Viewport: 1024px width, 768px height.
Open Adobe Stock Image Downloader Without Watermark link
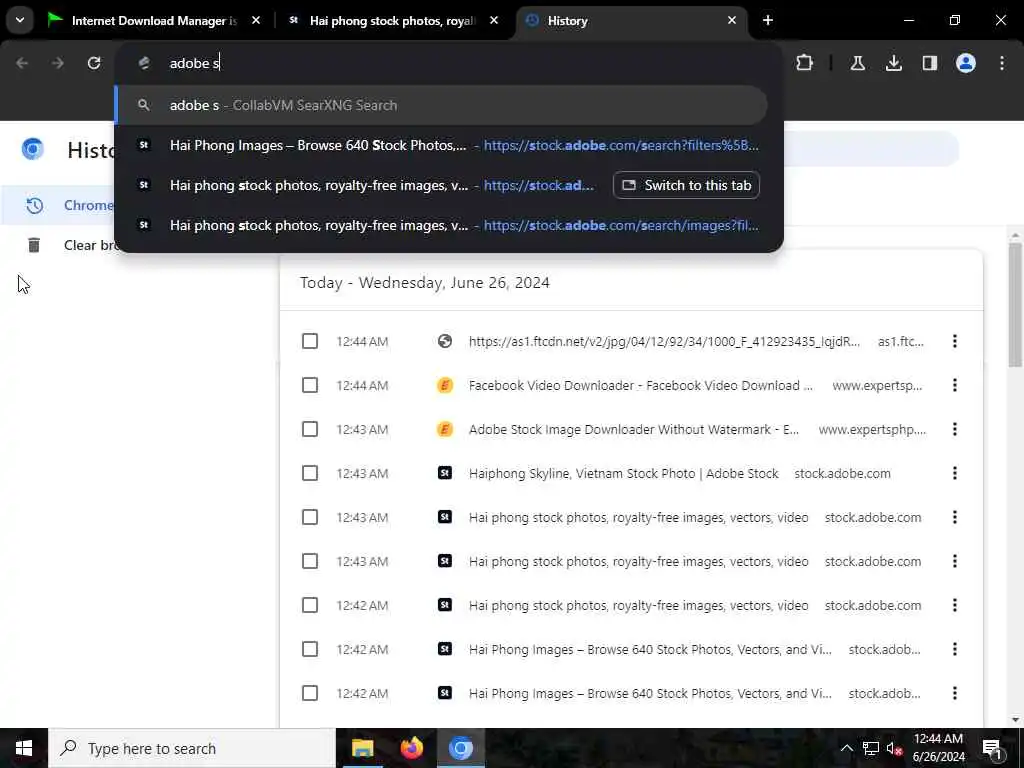(x=633, y=429)
